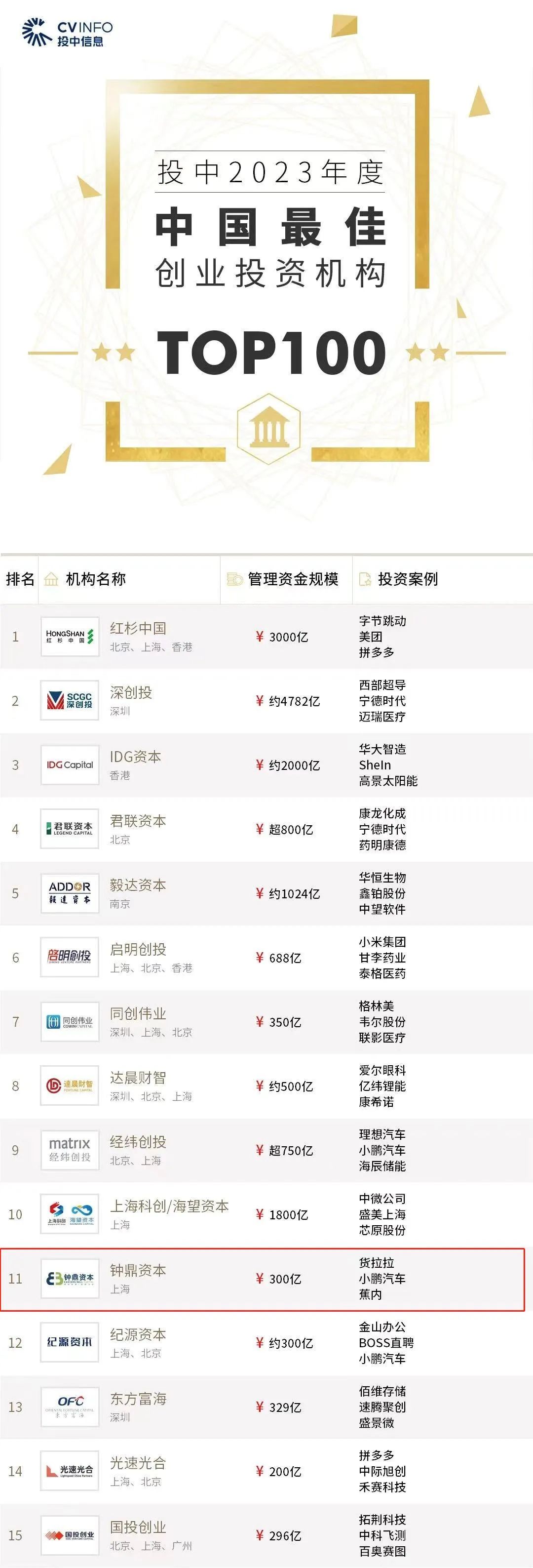
Task: Click the 约4782亿 fund size
Action: tap(295, 701)
